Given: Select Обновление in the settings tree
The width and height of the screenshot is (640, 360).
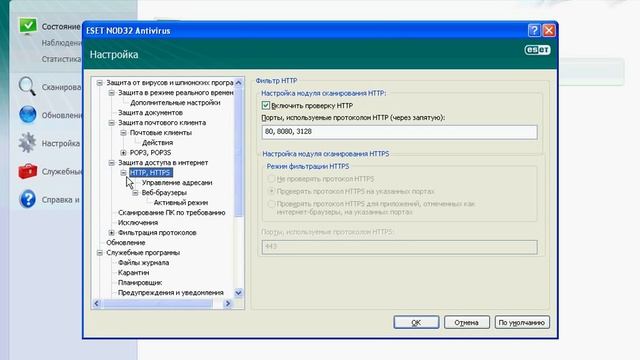Looking at the screenshot, I should (x=126, y=243).
